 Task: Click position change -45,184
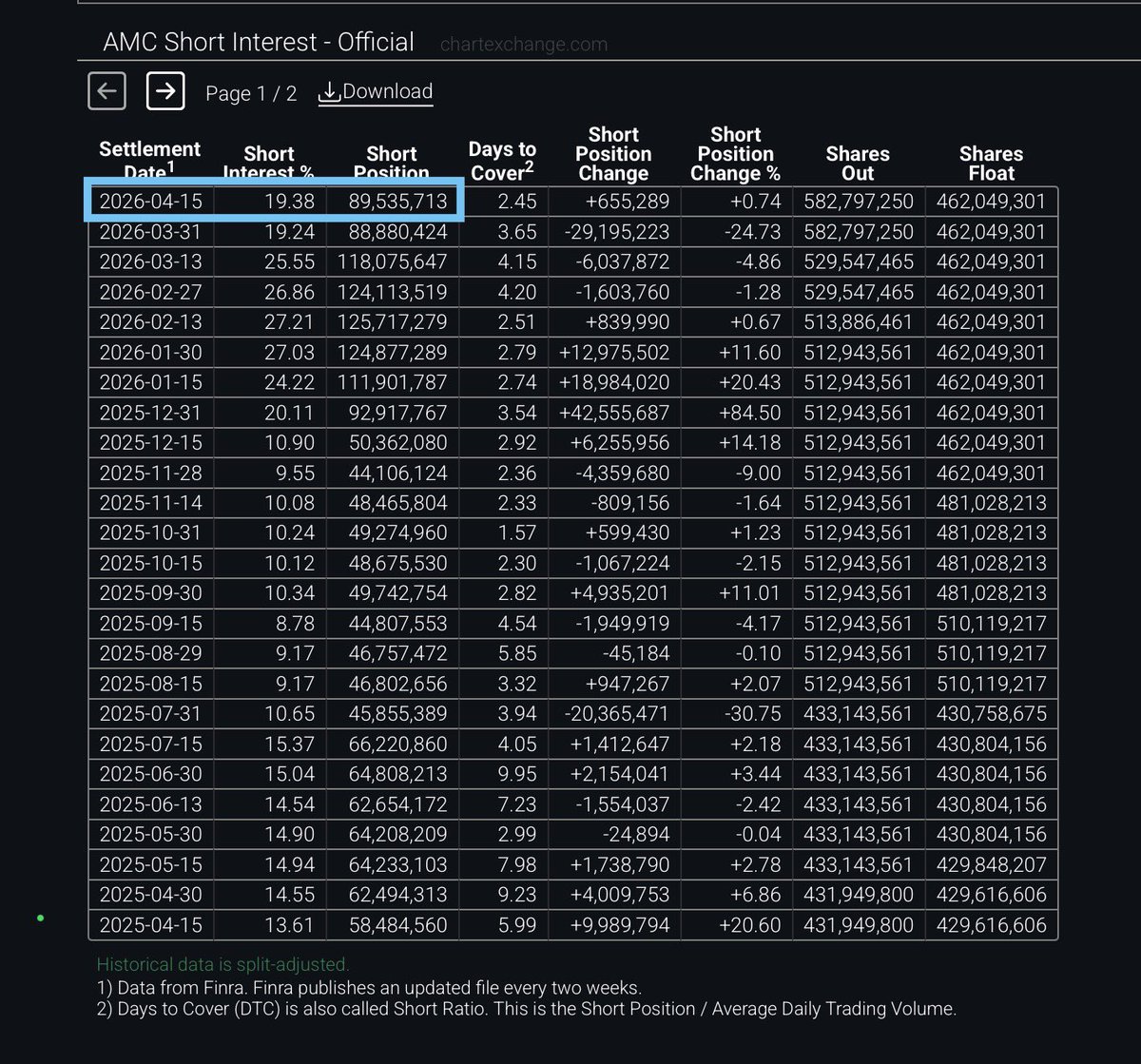(x=636, y=653)
